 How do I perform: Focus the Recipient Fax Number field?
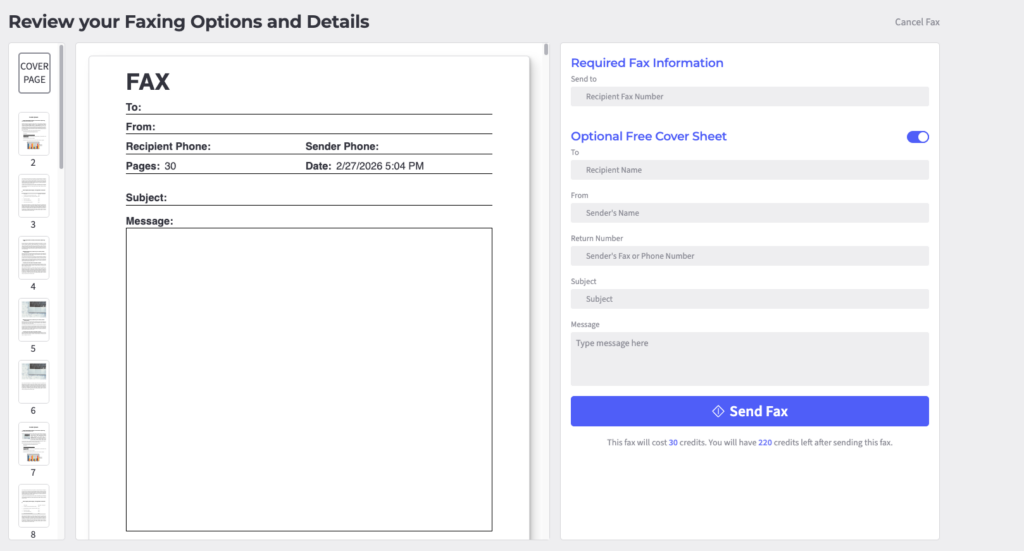tap(750, 97)
